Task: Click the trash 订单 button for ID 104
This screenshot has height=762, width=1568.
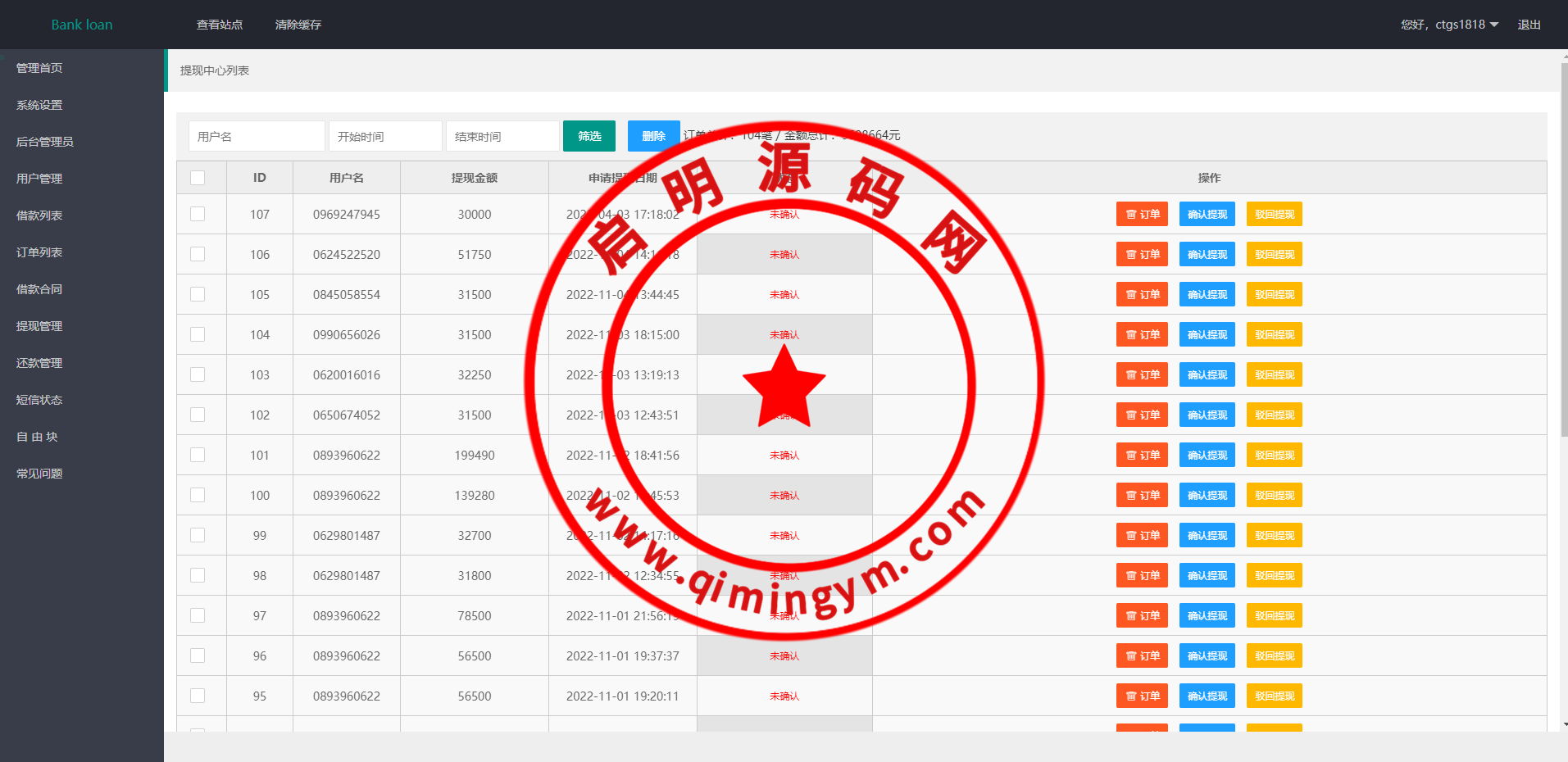Action: click(x=1142, y=335)
